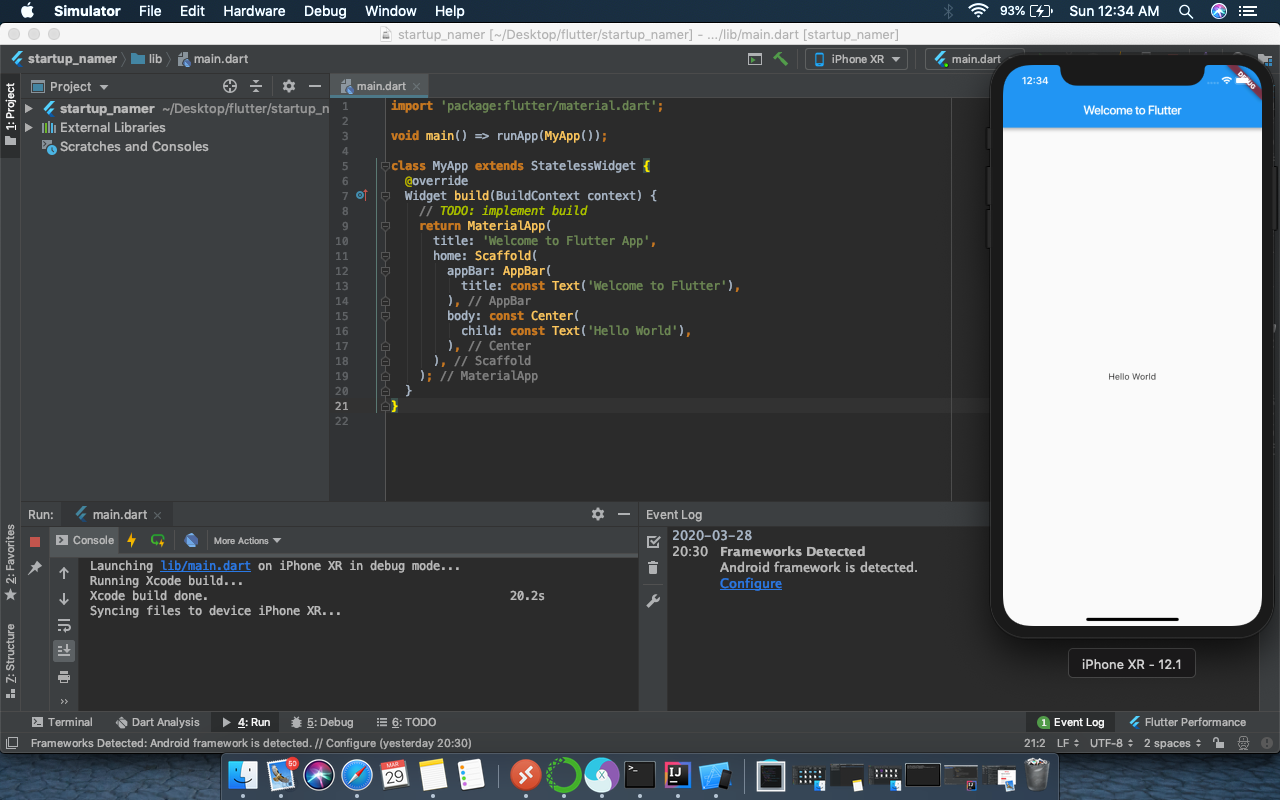
Task: Open Event Log settings via the wrench icon
Action: (653, 600)
